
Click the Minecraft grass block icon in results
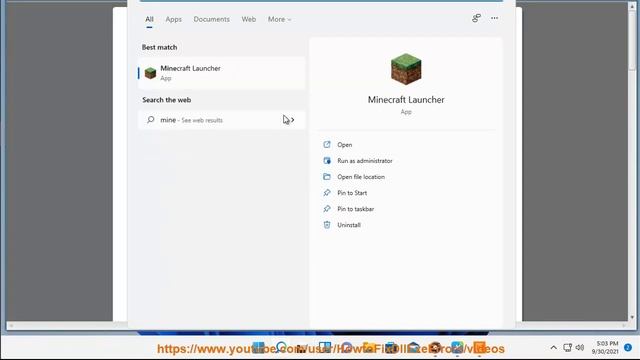150,73
